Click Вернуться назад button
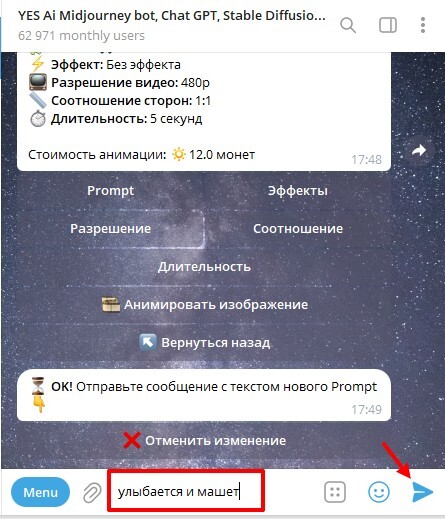 pos(204,343)
